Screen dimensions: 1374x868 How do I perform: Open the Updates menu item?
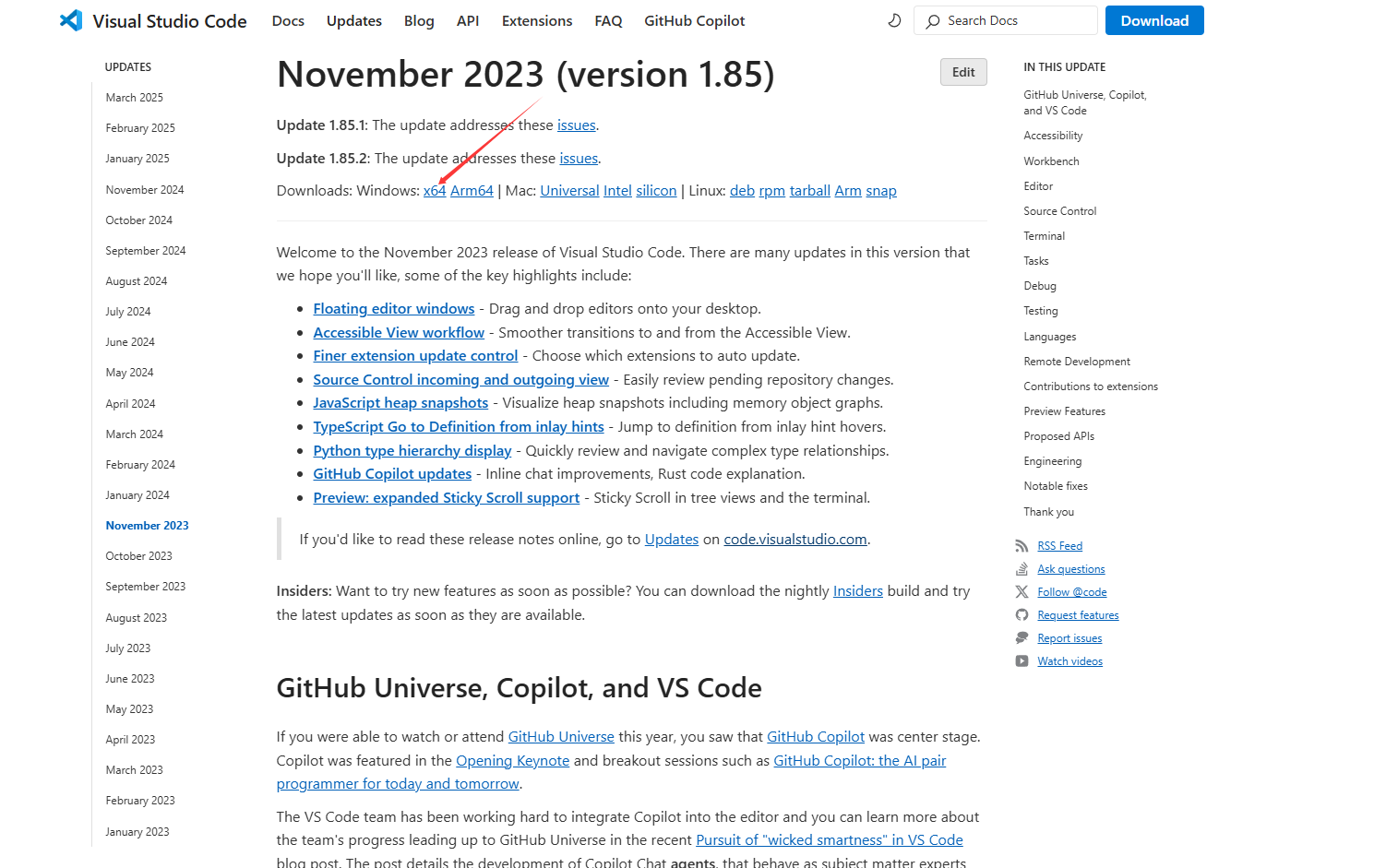coord(354,20)
